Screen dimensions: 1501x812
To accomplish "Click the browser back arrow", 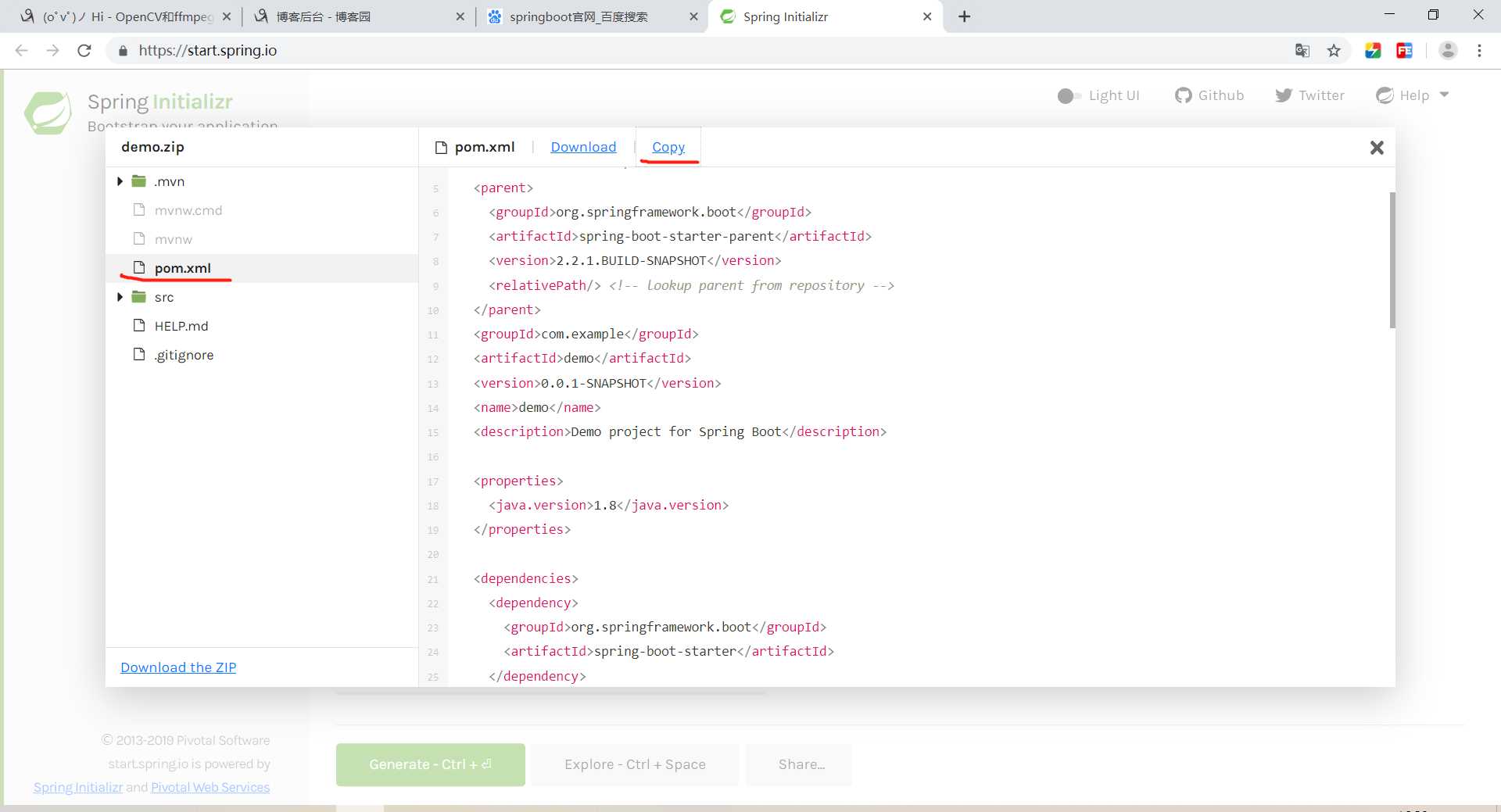I will pyautogui.click(x=21, y=51).
